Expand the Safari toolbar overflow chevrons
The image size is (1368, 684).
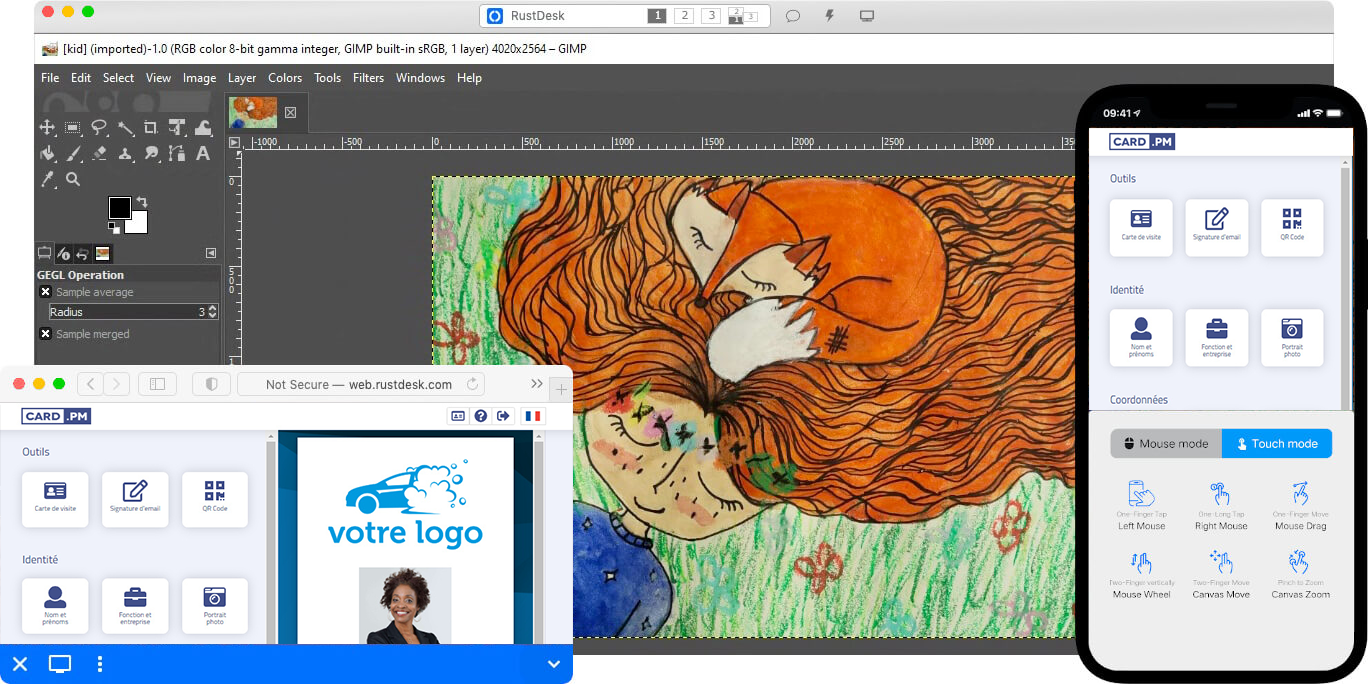coord(537,384)
